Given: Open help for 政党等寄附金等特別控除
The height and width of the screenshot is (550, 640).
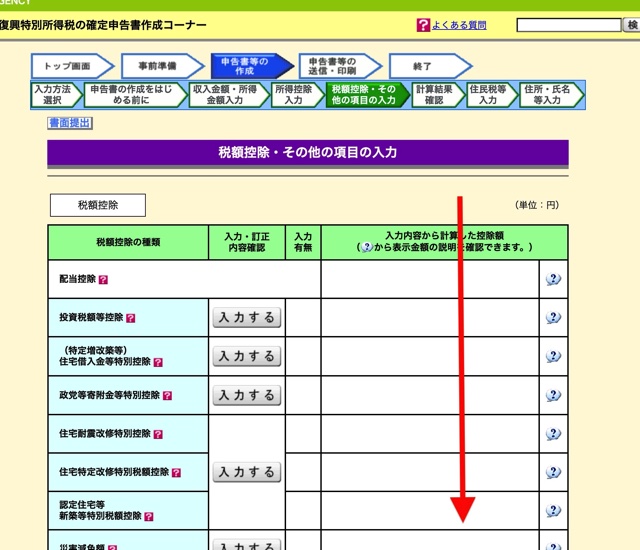Looking at the screenshot, I should (167, 396).
